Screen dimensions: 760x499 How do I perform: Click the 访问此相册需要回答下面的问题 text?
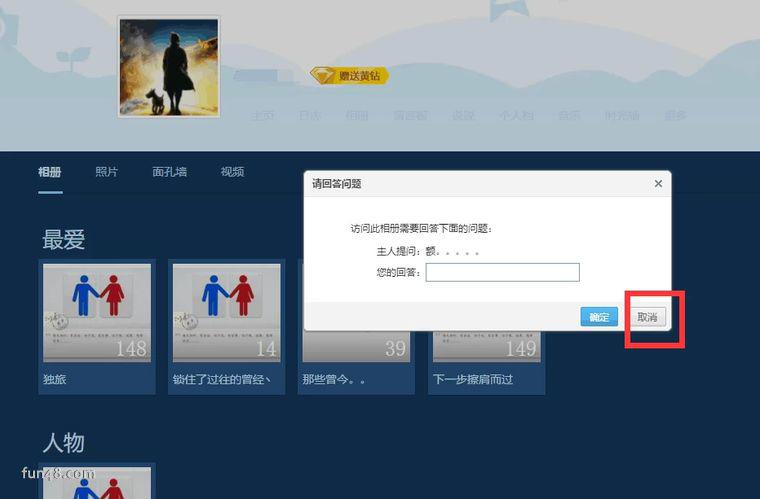click(x=421, y=229)
